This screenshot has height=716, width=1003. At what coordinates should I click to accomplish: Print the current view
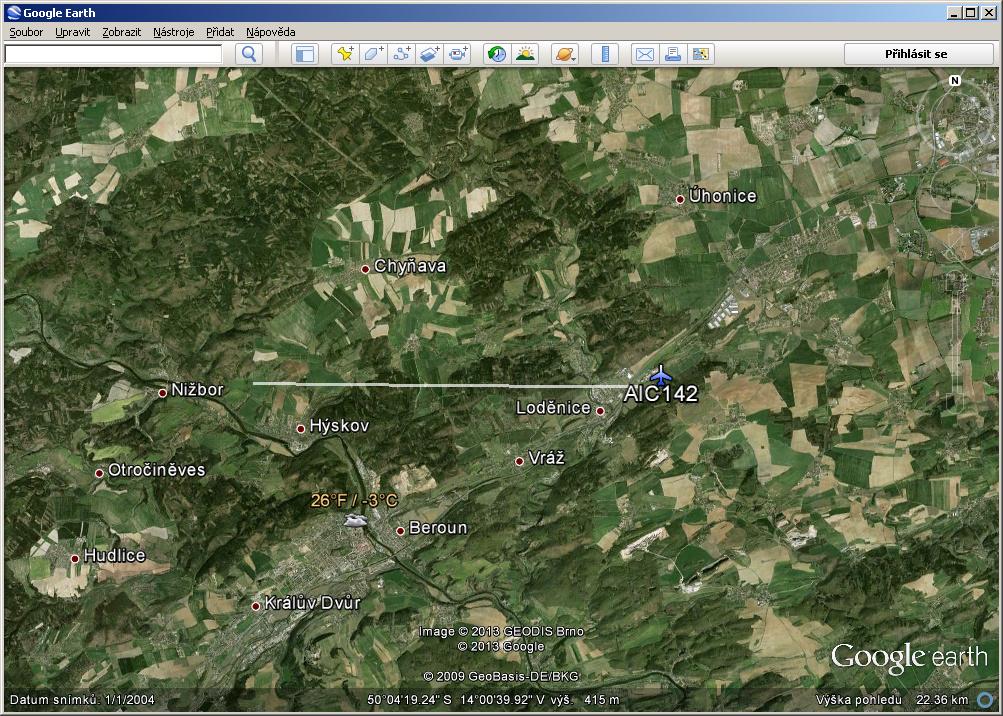tap(672, 54)
